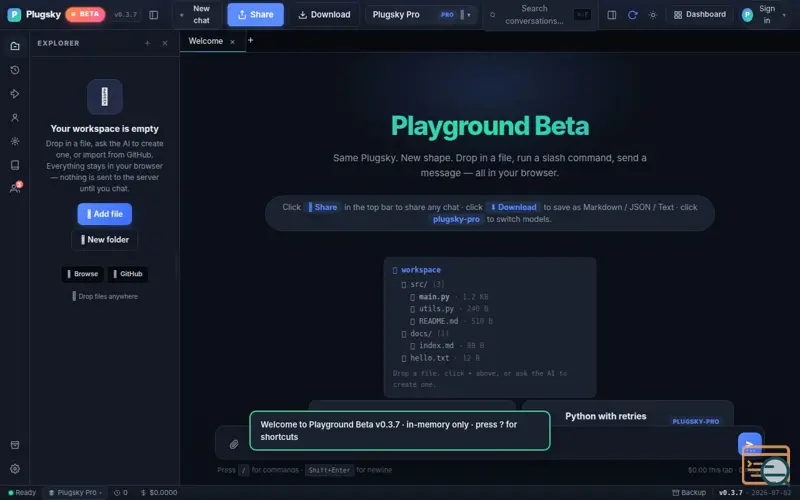Click the blue Share button
The width and height of the screenshot is (800, 500).
[256, 14]
